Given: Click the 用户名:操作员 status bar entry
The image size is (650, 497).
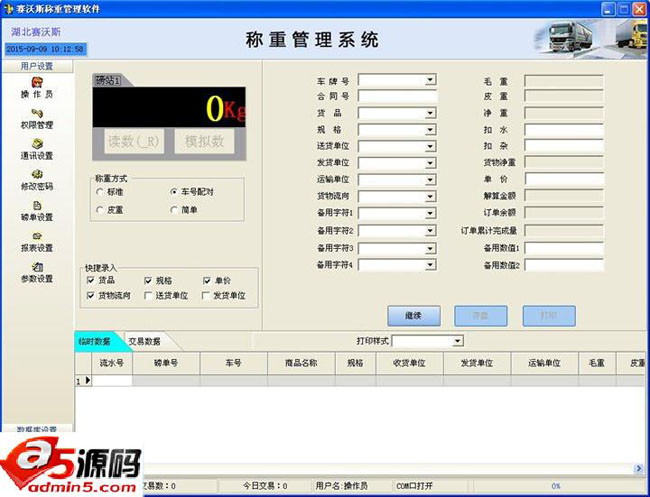Looking at the screenshot, I should click(x=341, y=485).
